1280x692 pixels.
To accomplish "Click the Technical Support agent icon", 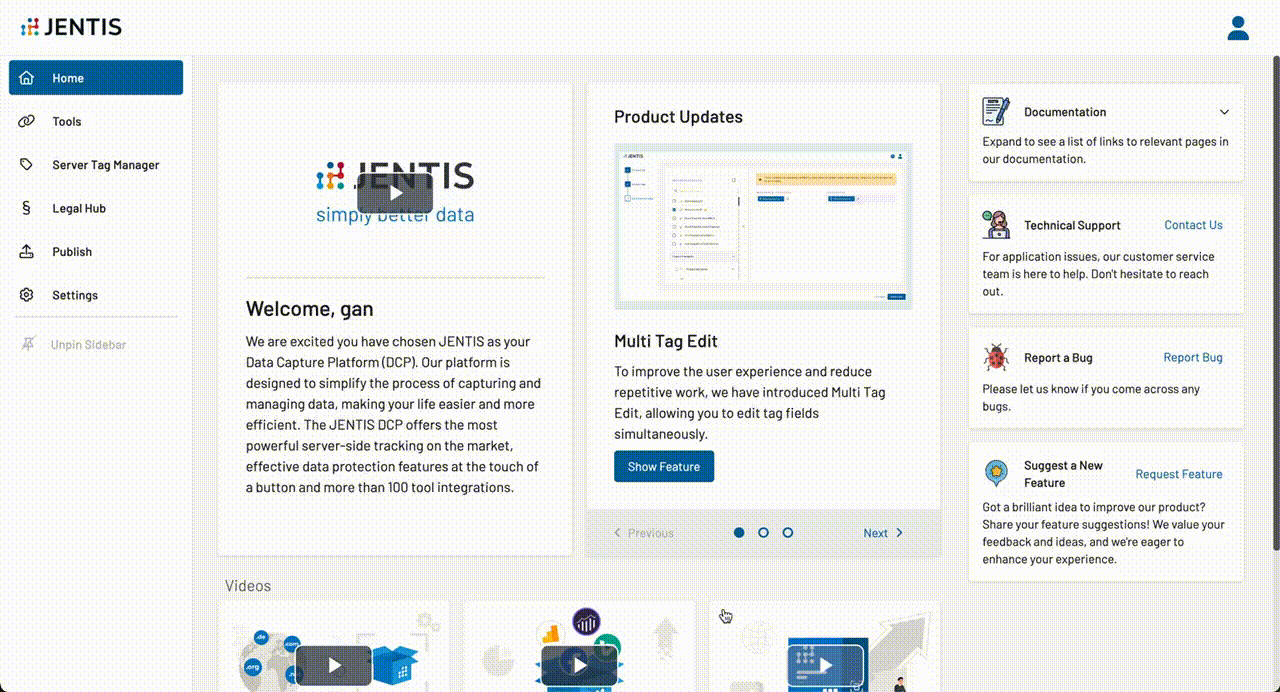I will [x=996, y=224].
